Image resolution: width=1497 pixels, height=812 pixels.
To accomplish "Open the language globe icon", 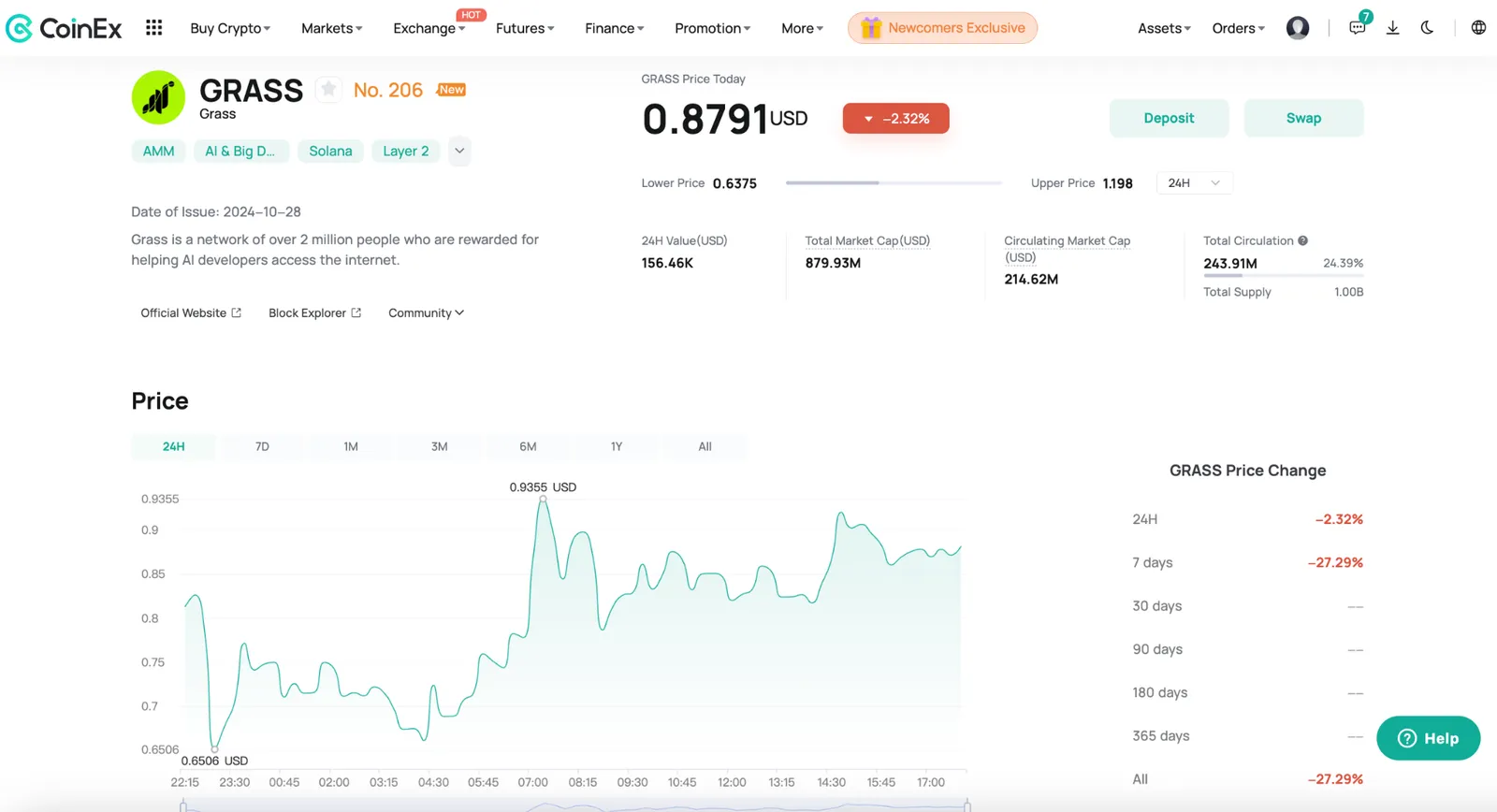I will (1478, 28).
